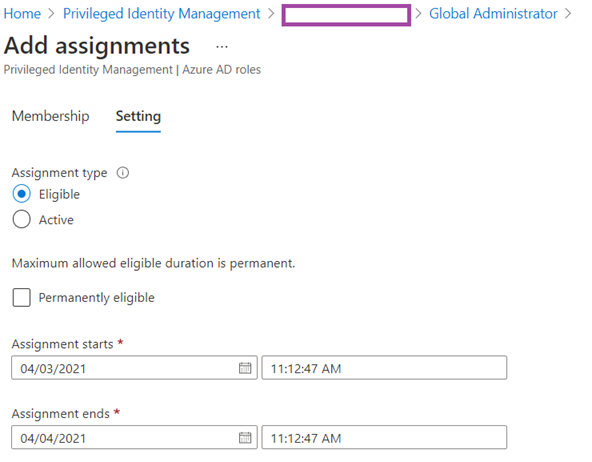This screenshot has width=592, height=462.
Task: Click the 'Permanently eligible' label text
Action: (97, 298)
